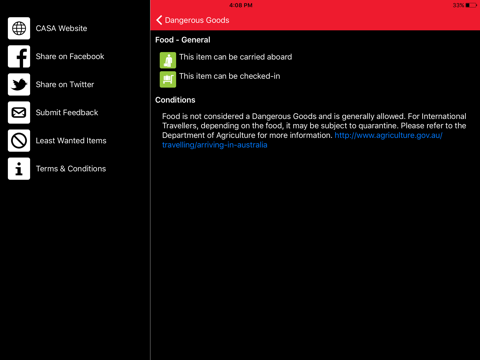Tap the Conditions heading
The height and width of the screenshot is (360, 480).
[175, 100]
